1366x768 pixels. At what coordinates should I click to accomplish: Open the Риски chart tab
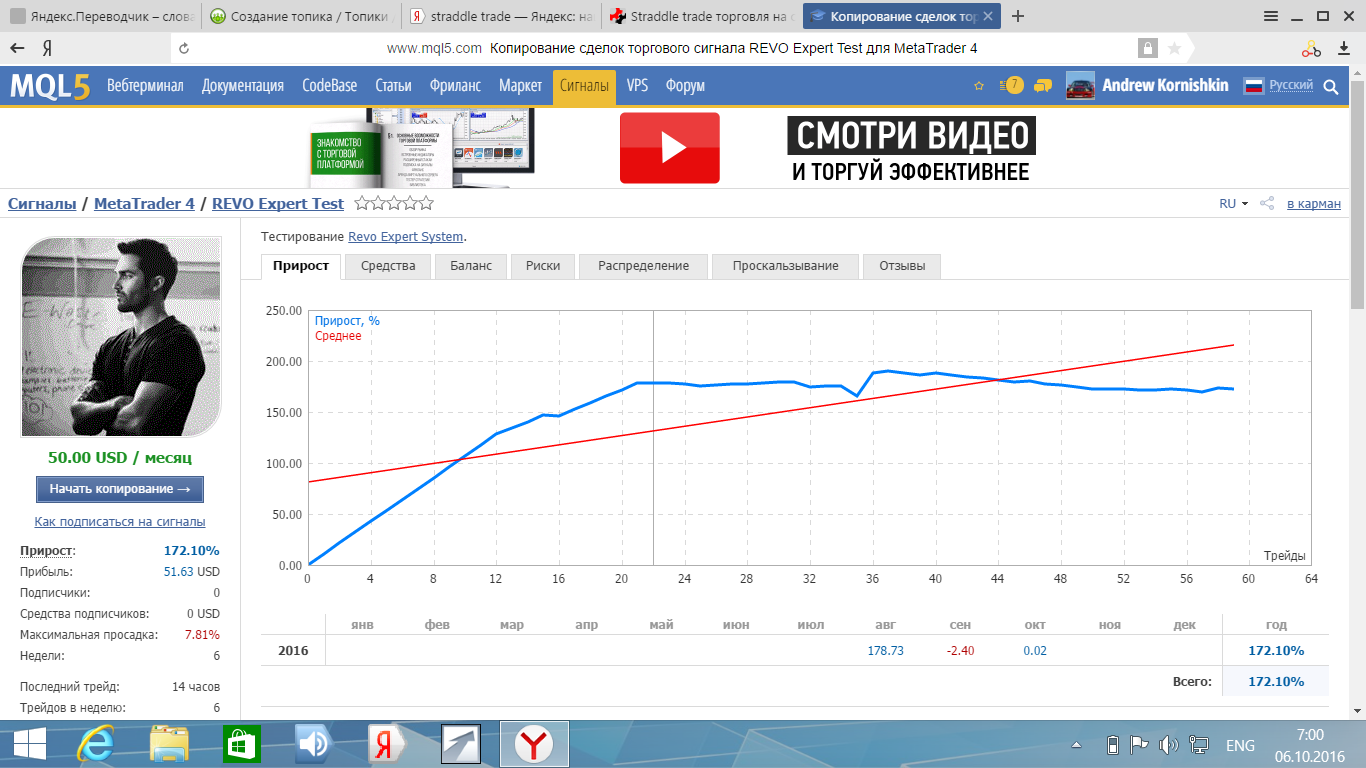pos(543,266)
